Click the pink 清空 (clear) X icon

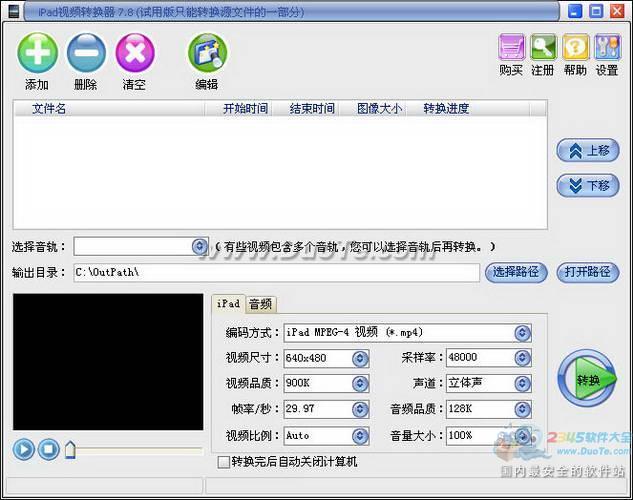click(x=135, y=53)
